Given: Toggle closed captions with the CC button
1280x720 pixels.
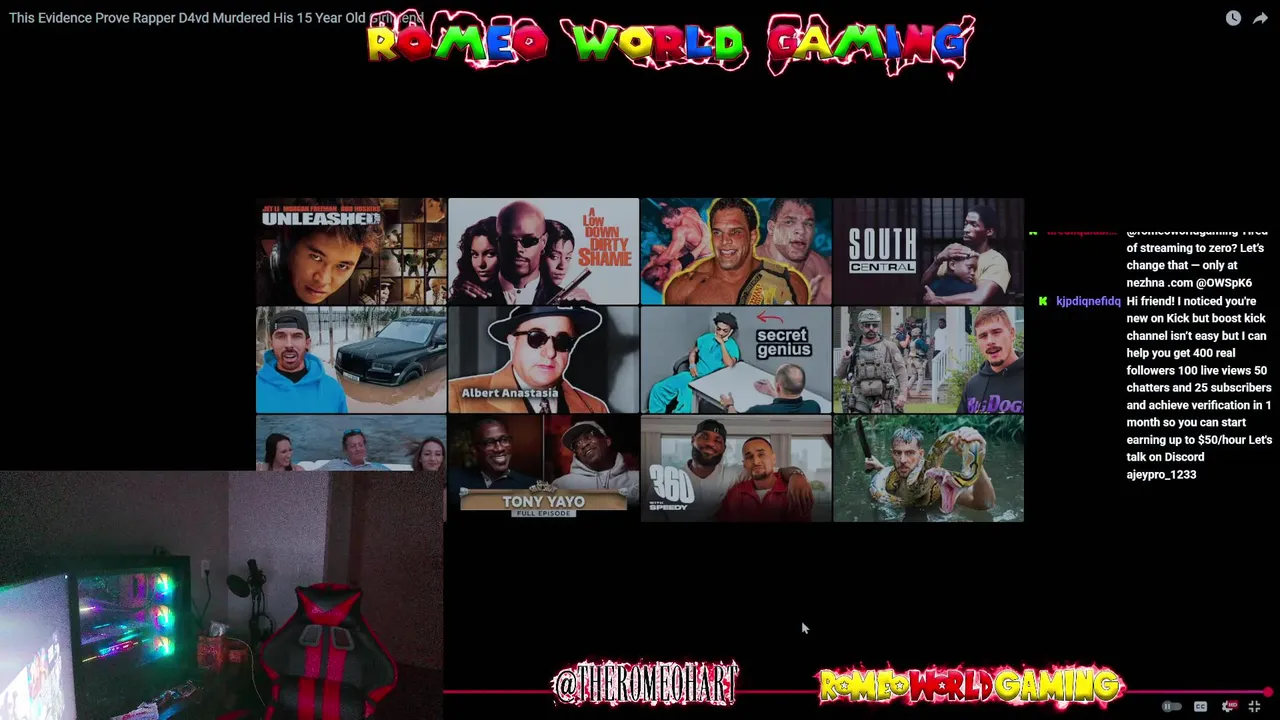Looking at the screenshot, I should coord(1200,706).
